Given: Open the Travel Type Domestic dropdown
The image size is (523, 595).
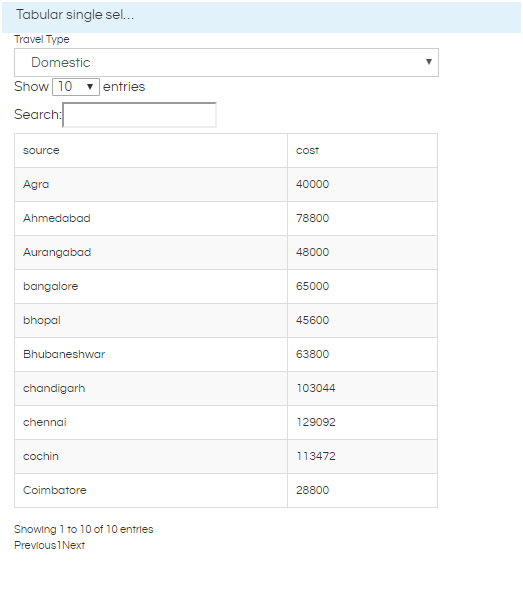Looking at the screenshot, I should tap(226, 63).
